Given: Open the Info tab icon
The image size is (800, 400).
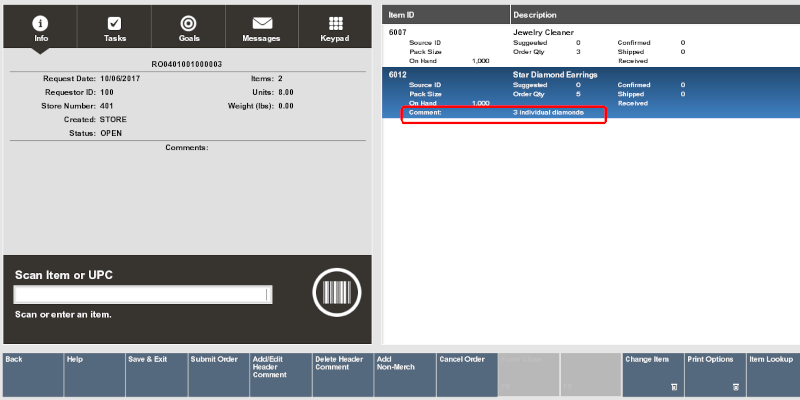Looking at the screenshot, I should (x=41, y=23).
